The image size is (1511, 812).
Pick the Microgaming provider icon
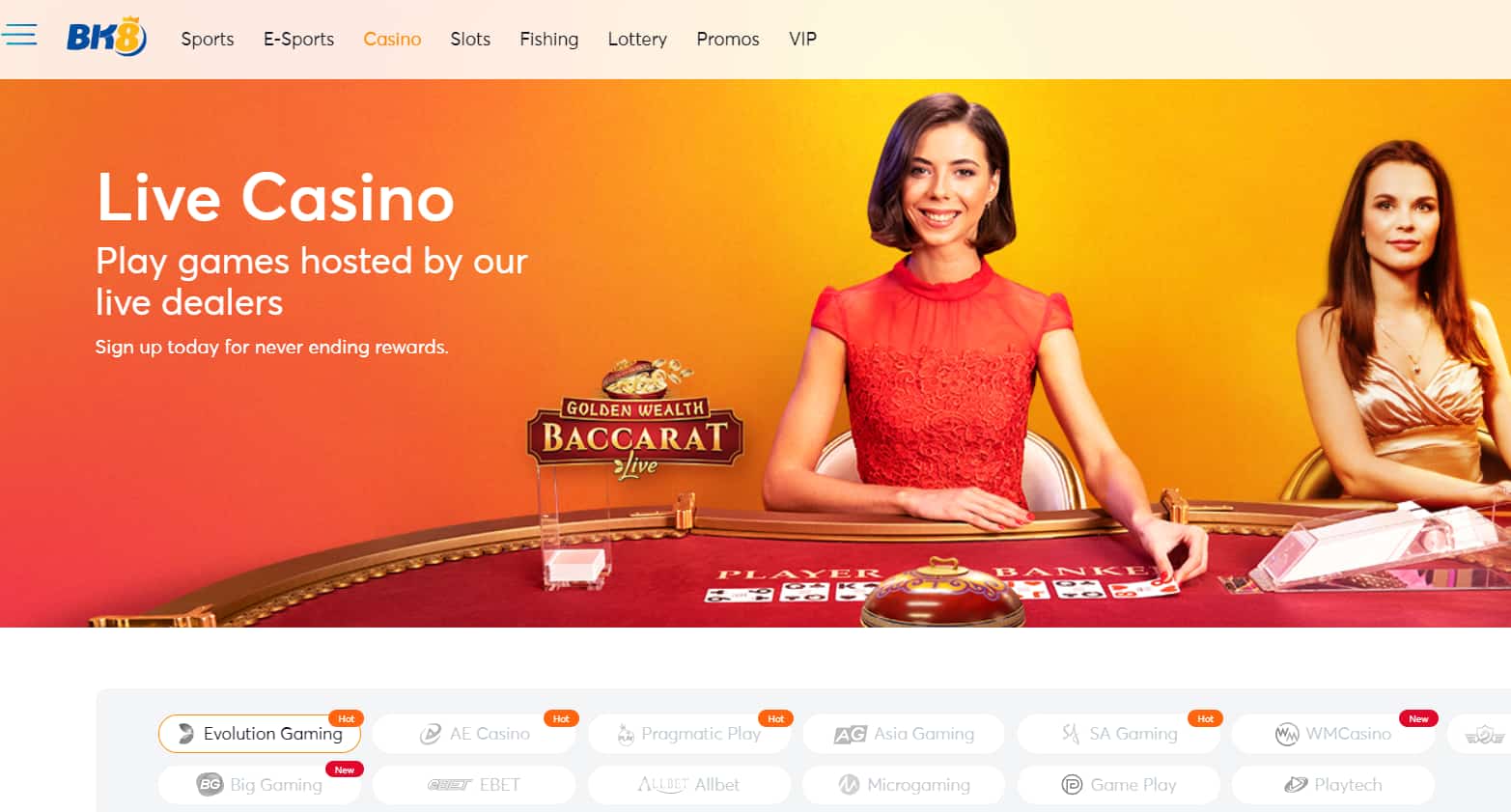[x=849, y=785]
